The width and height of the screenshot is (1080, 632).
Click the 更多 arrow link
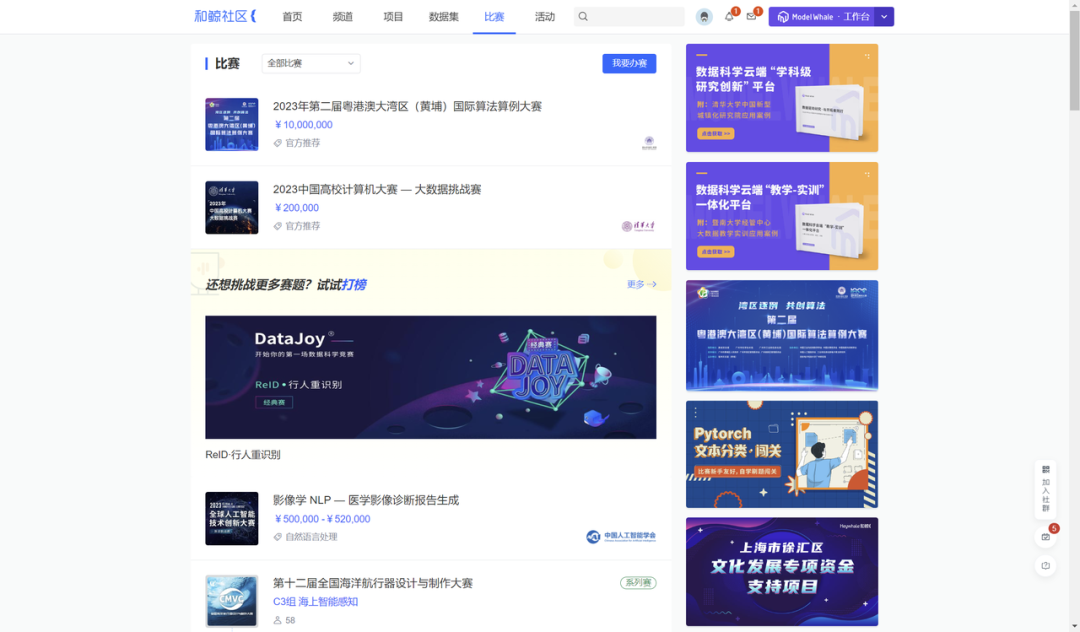coord(641,285)
